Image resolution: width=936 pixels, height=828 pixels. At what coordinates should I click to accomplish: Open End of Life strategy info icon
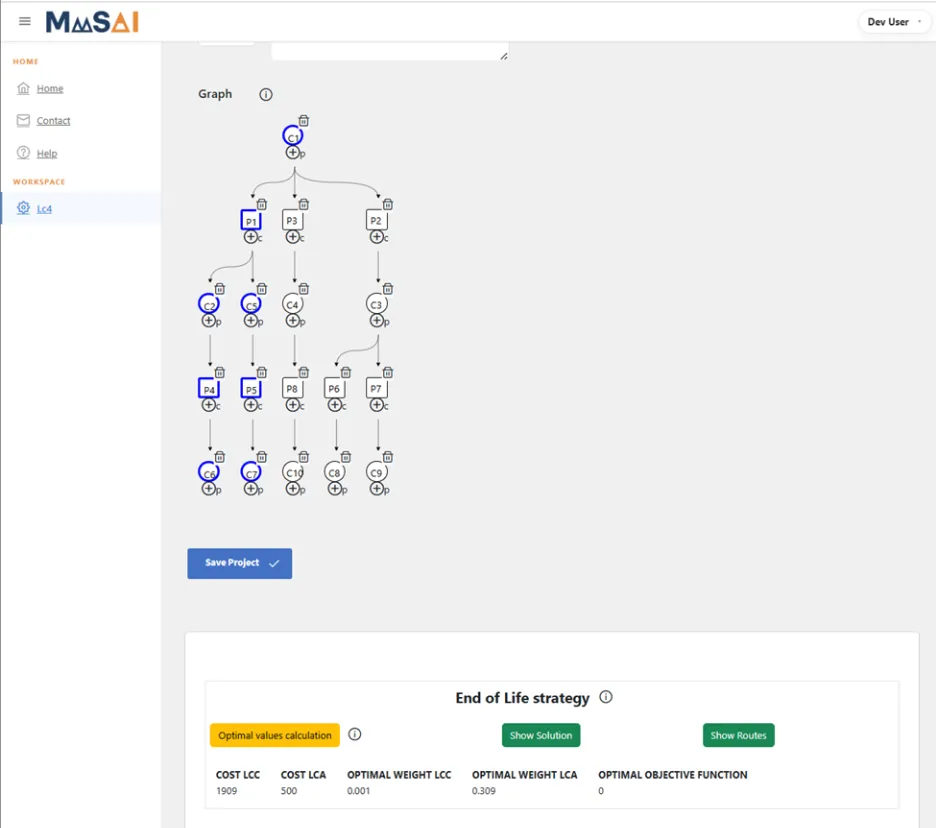pos(606,697)
